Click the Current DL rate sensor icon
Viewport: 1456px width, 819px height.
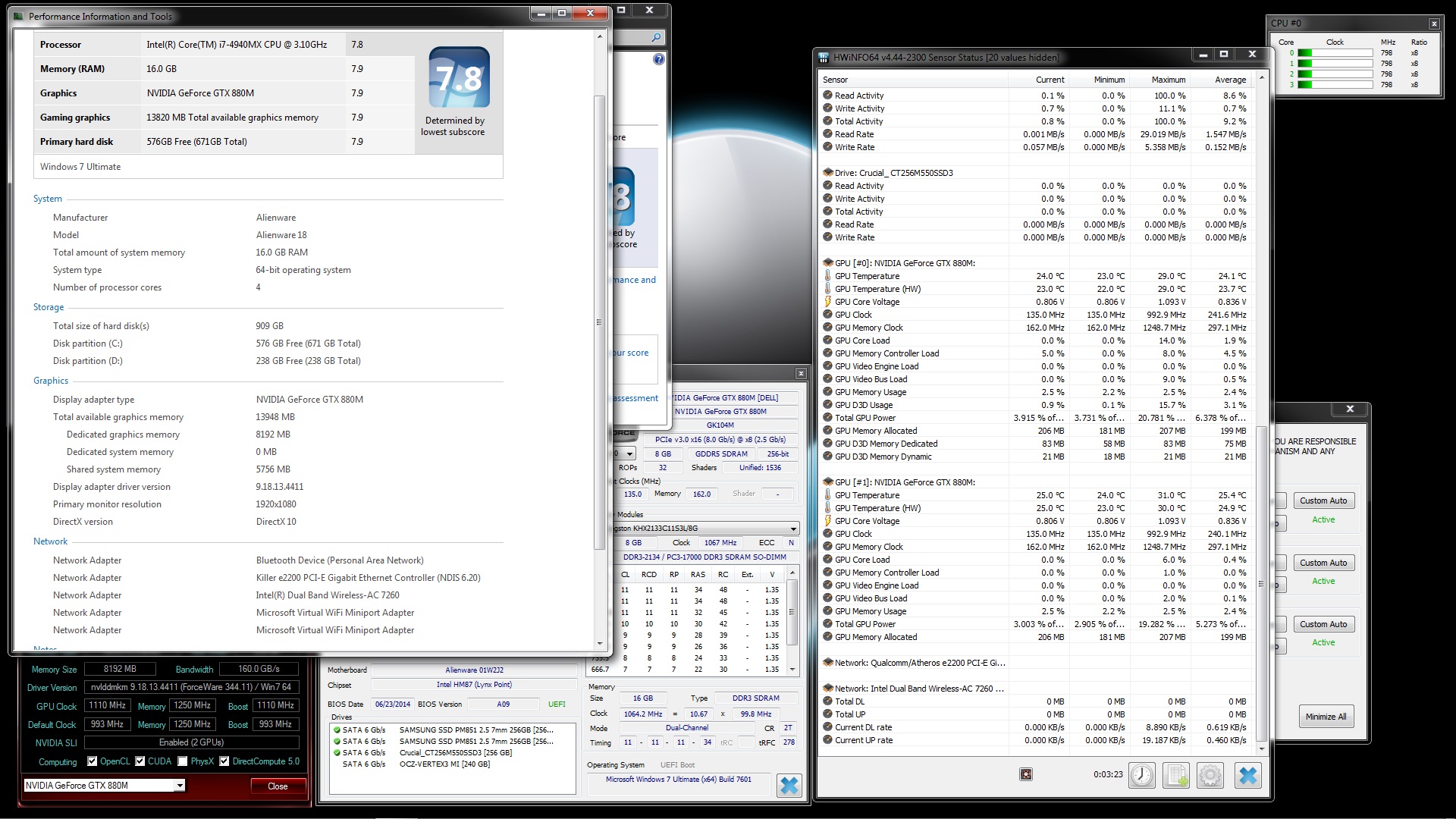pos(827,727)
